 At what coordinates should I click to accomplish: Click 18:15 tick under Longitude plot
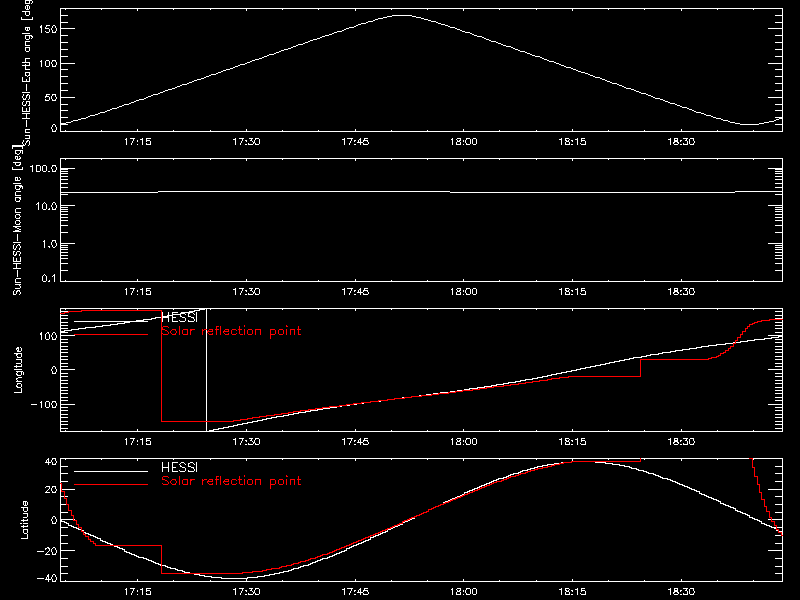[572, 442]
